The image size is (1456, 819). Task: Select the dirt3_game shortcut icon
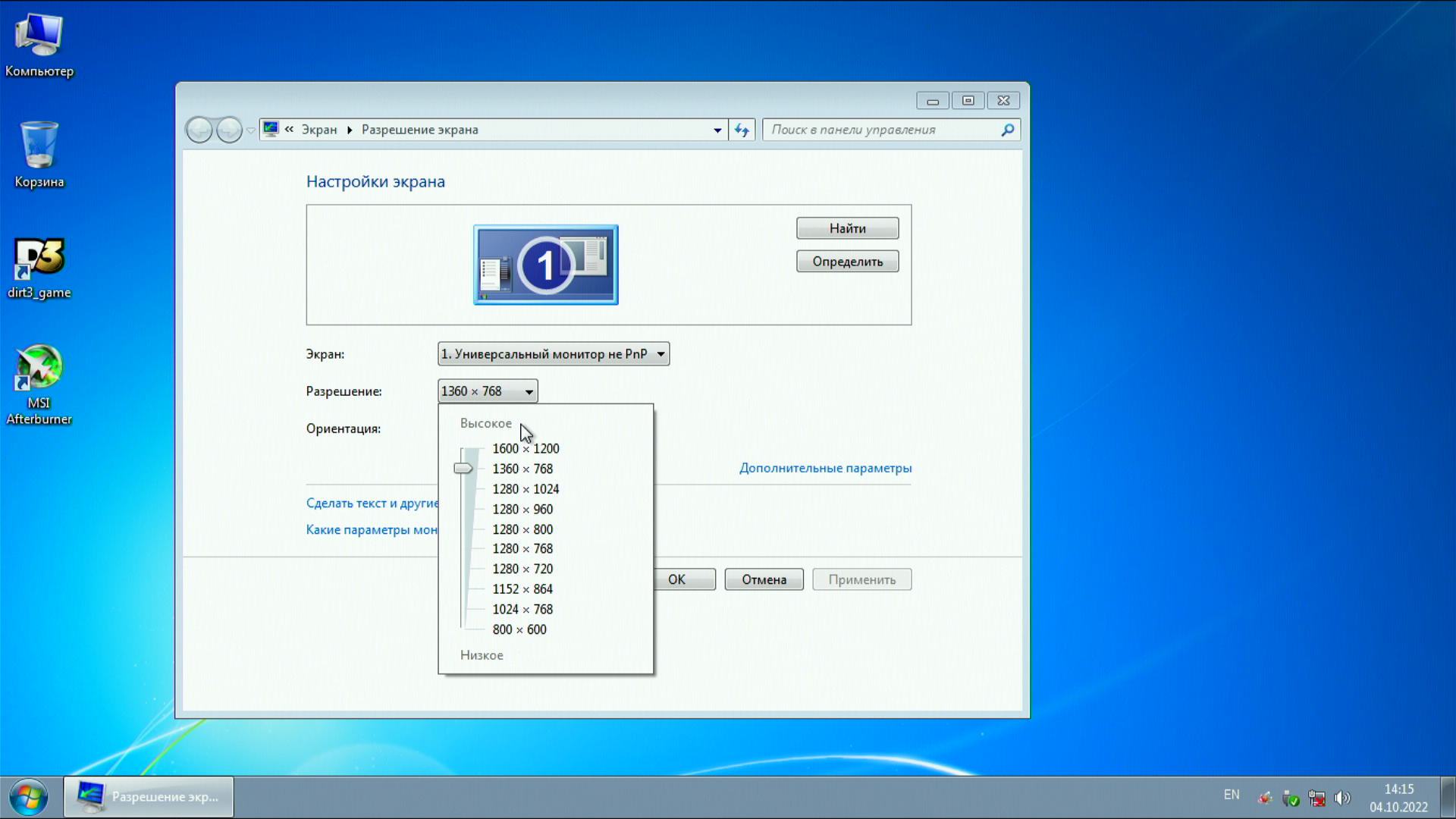click(x=39, y=259)
